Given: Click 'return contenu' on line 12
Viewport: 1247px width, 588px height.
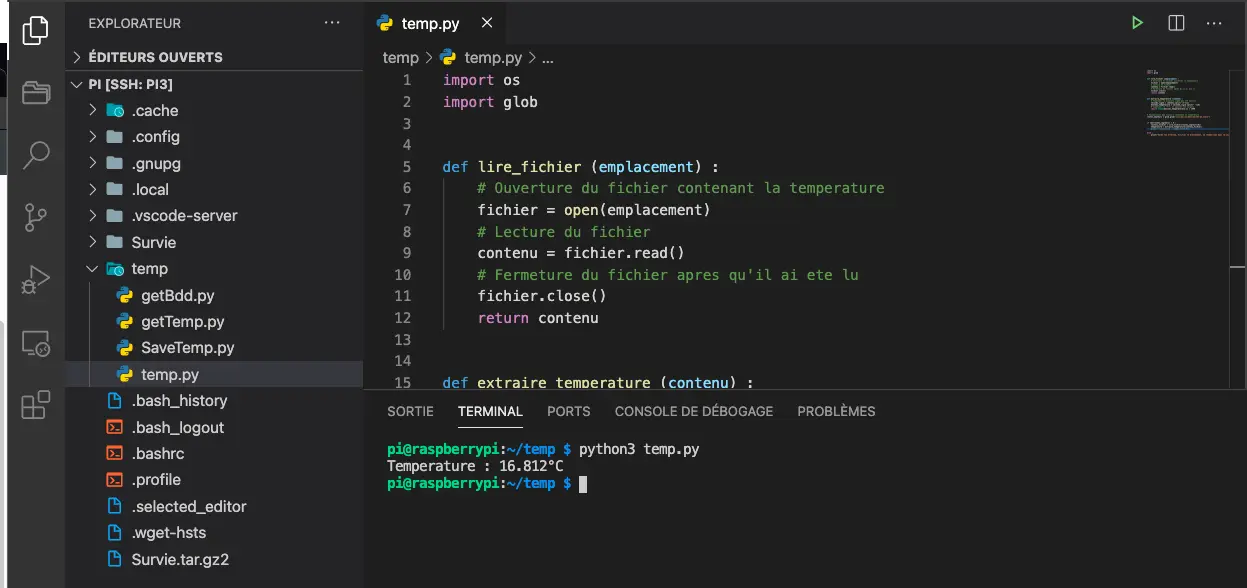Looking at the screenshot, I should [x=538, y=318].
